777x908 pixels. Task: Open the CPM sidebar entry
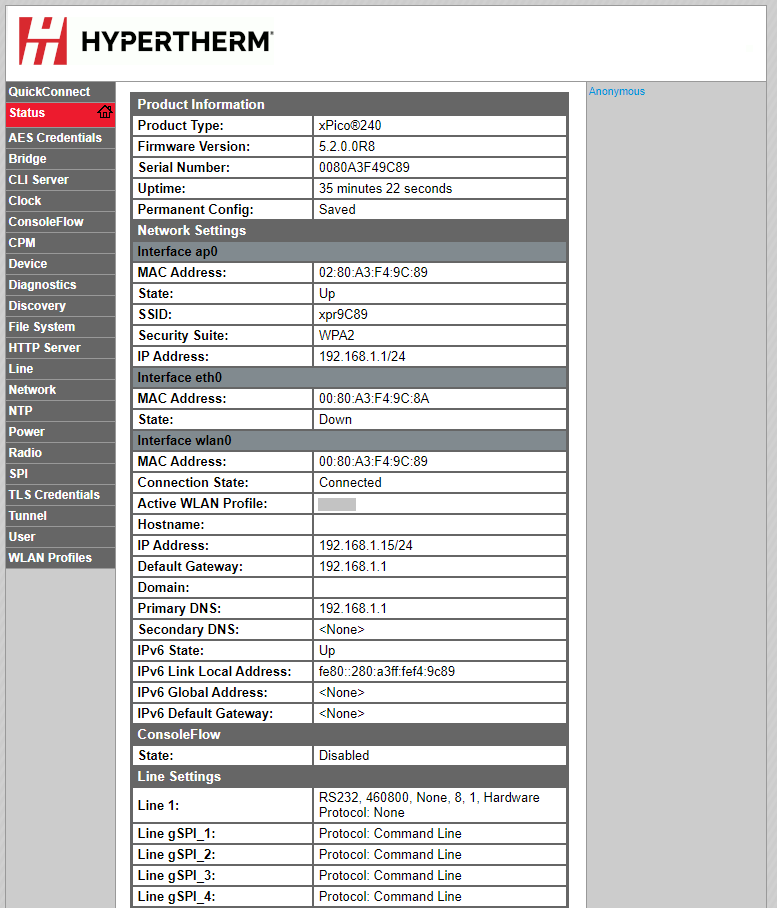22,243
